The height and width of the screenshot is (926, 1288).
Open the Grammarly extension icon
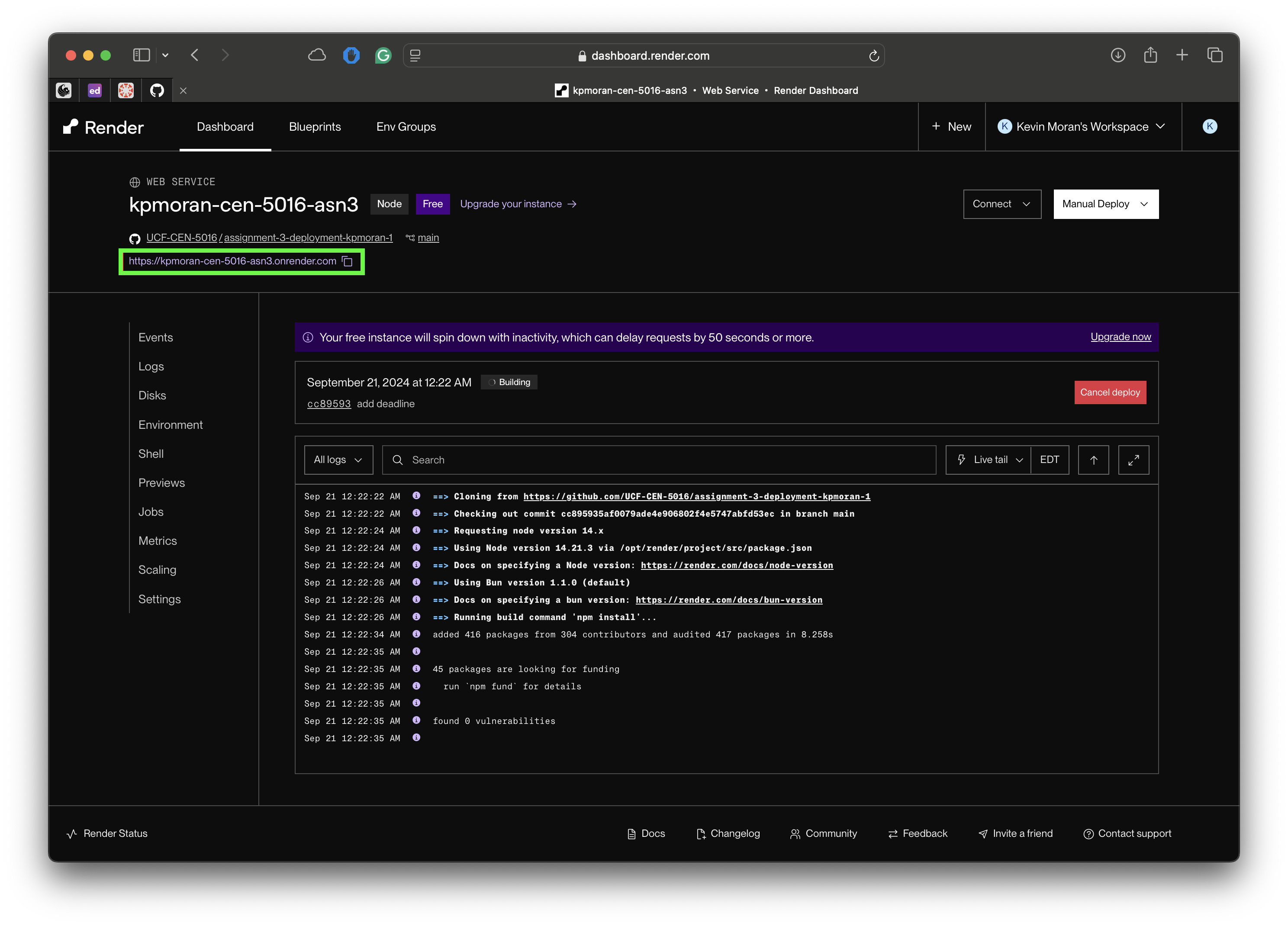click(x=383, y=55)
